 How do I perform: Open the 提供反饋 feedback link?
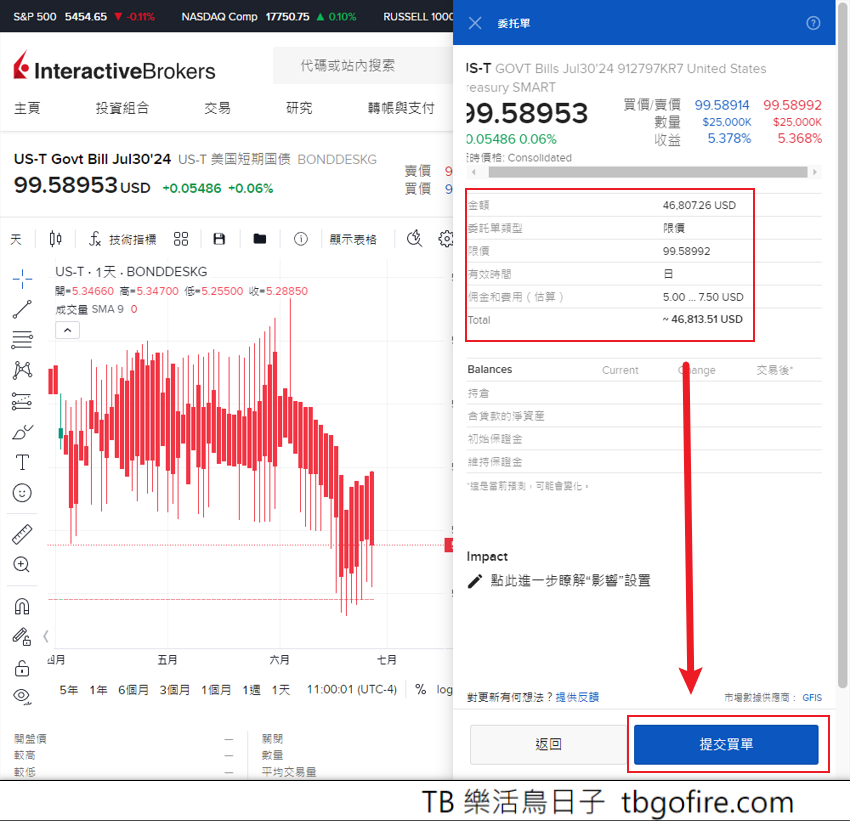pyautogui.click(x=577, y=697)
